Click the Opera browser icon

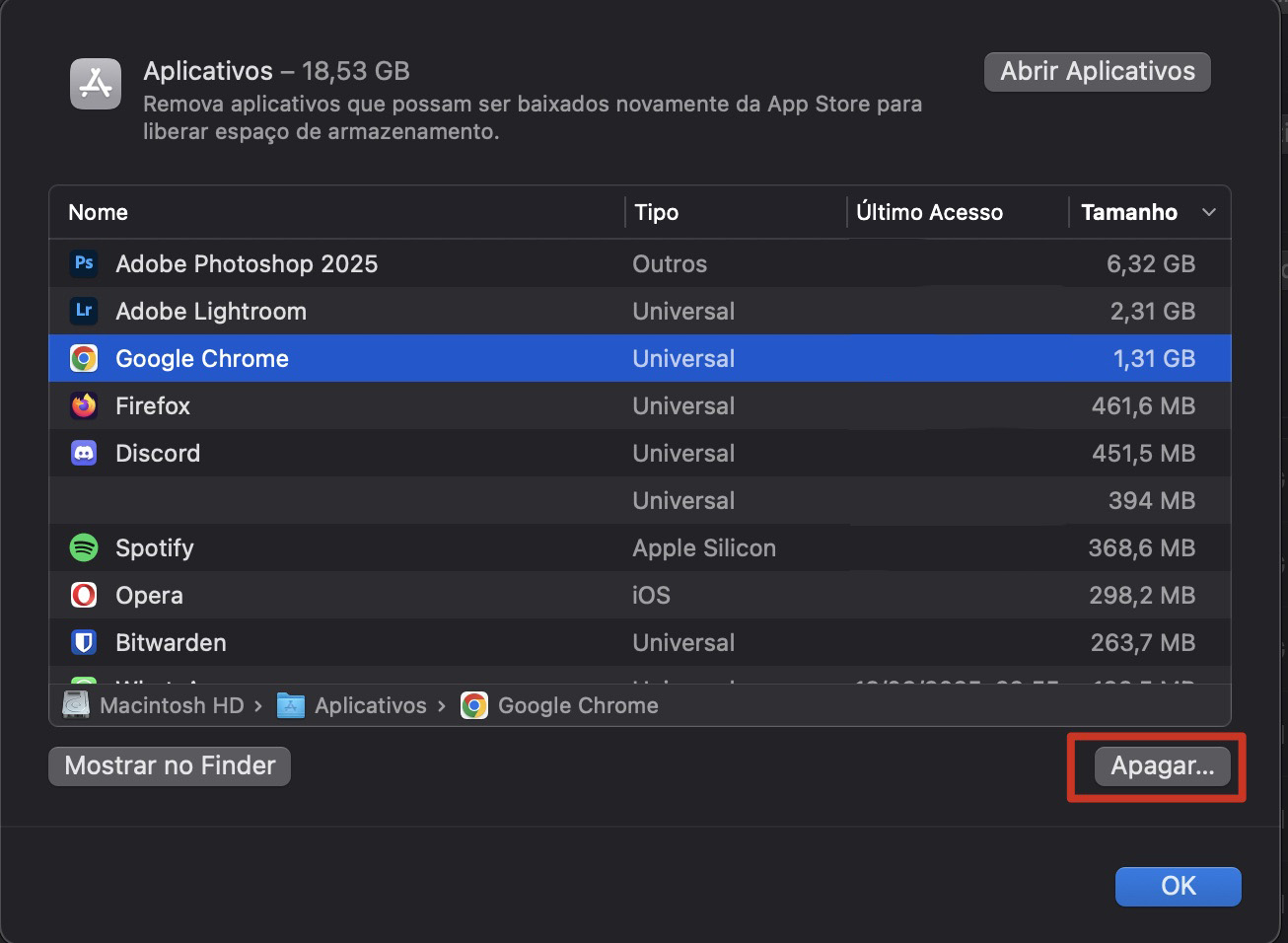(84, 595)
